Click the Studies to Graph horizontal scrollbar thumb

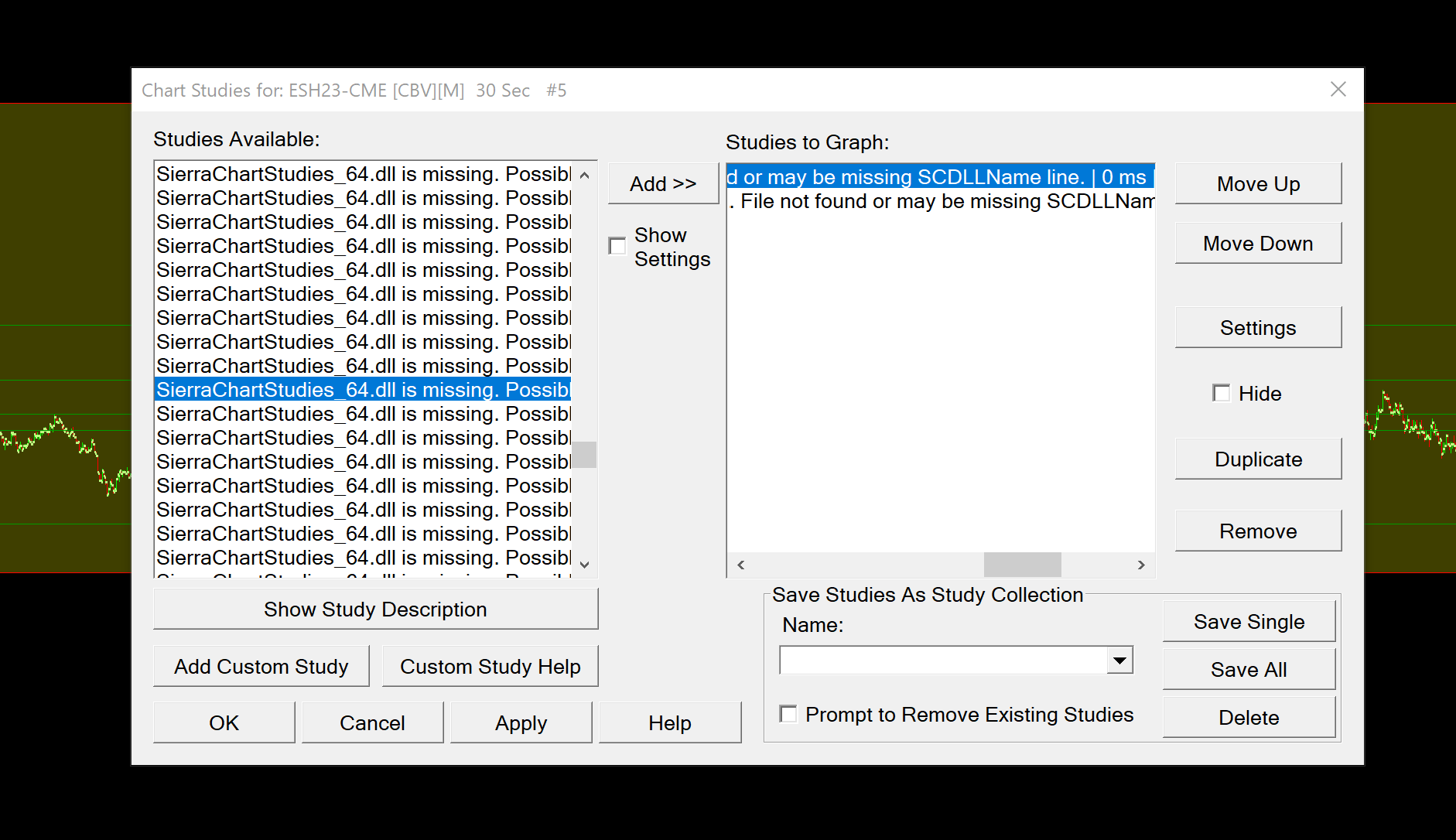pyautogui.click(x=1023, y=565)
